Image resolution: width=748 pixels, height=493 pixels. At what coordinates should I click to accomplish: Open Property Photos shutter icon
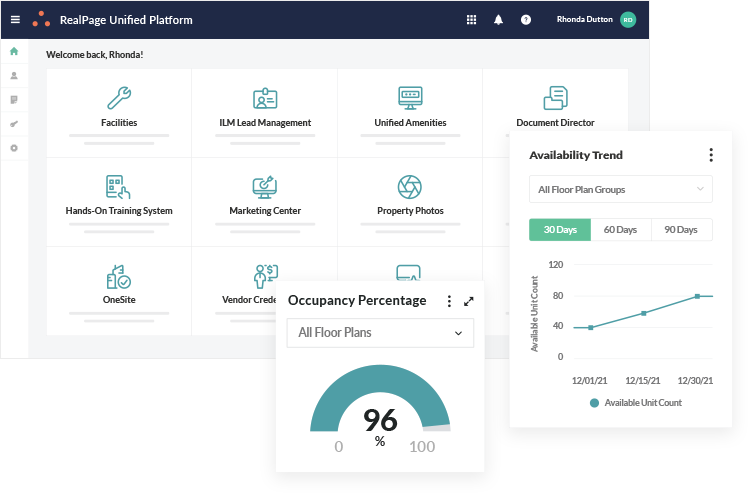[410, 186]
